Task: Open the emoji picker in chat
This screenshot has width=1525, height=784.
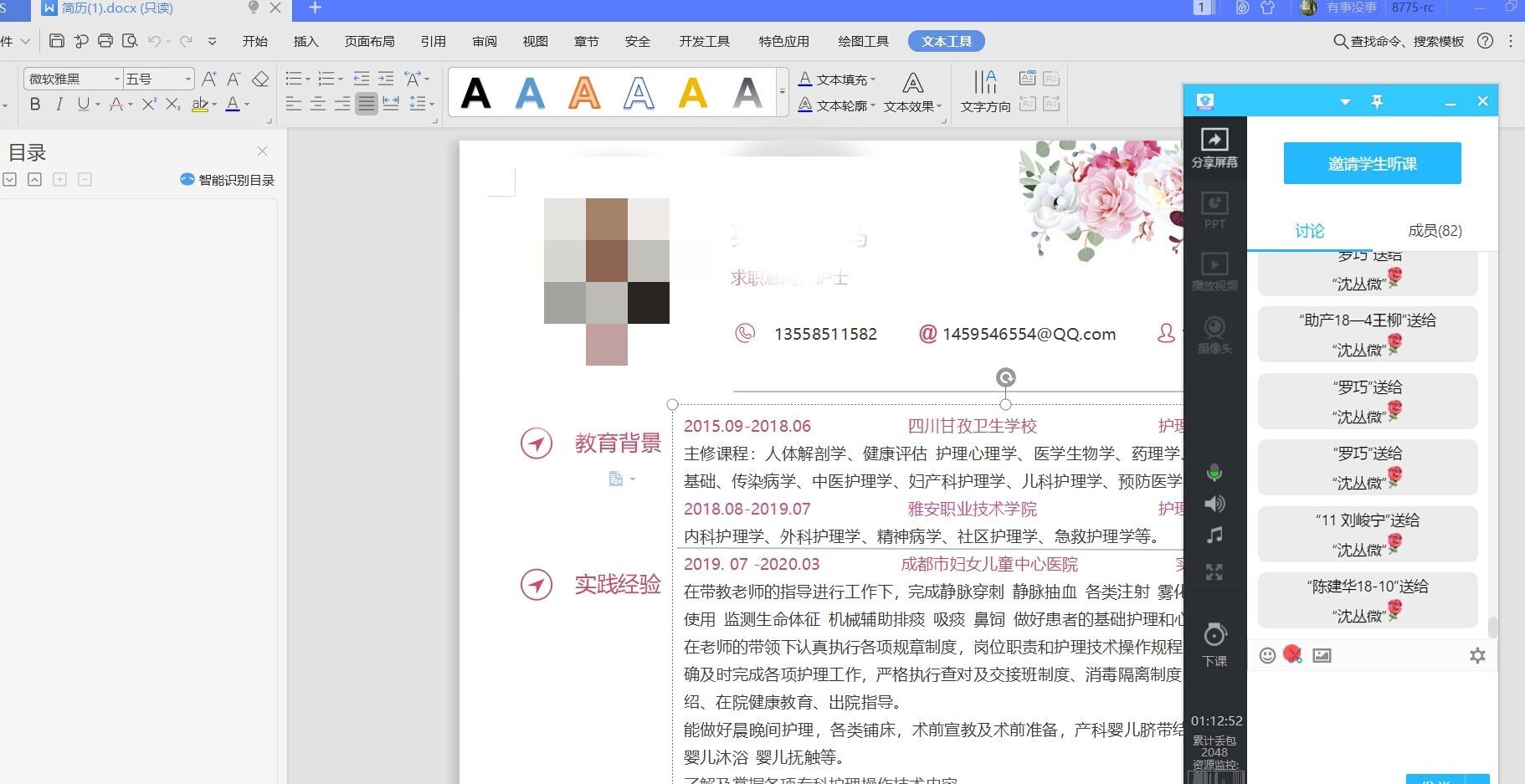Action: tap(1267, 655)
